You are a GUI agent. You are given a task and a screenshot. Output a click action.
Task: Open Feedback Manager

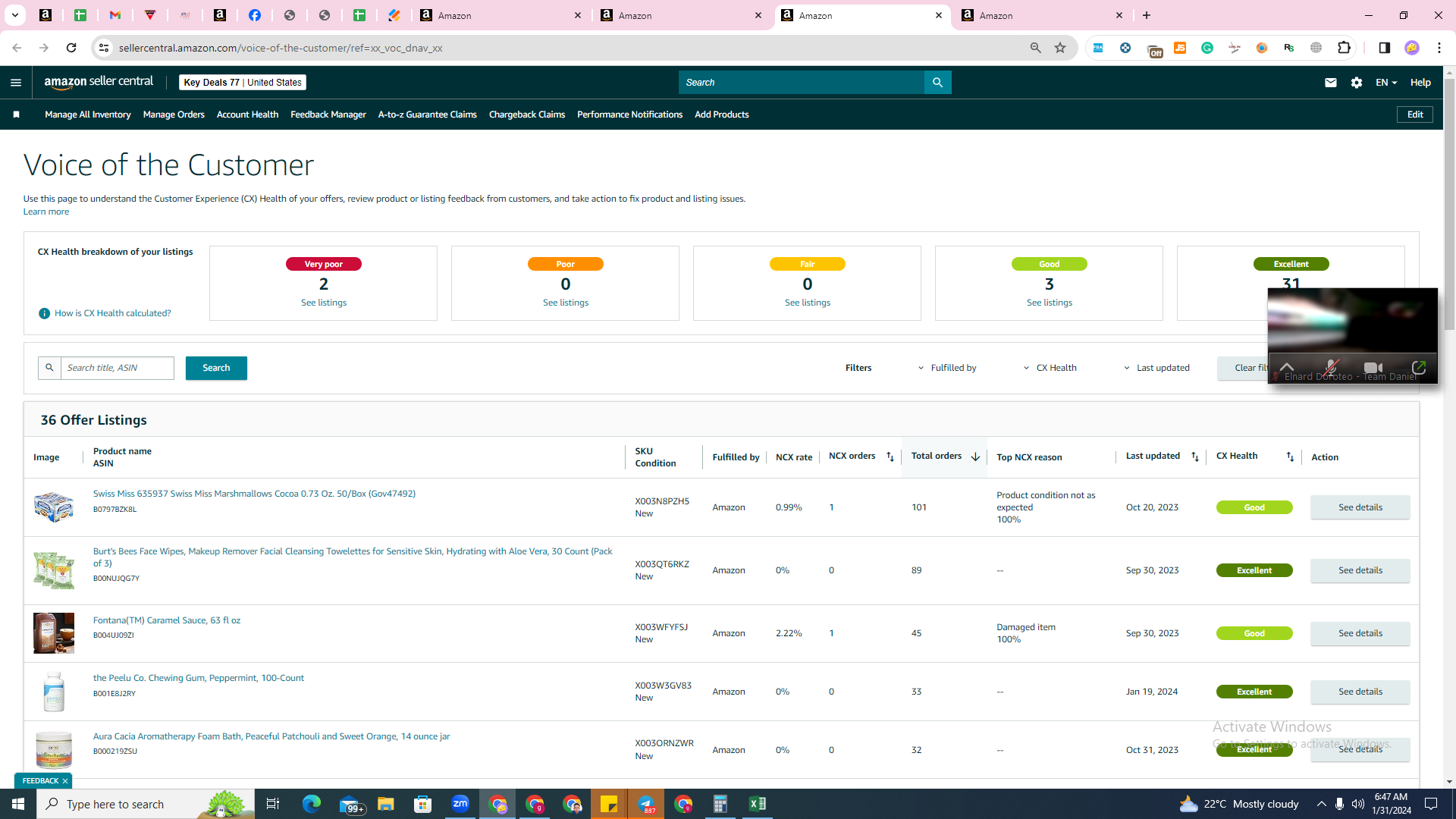328,115
